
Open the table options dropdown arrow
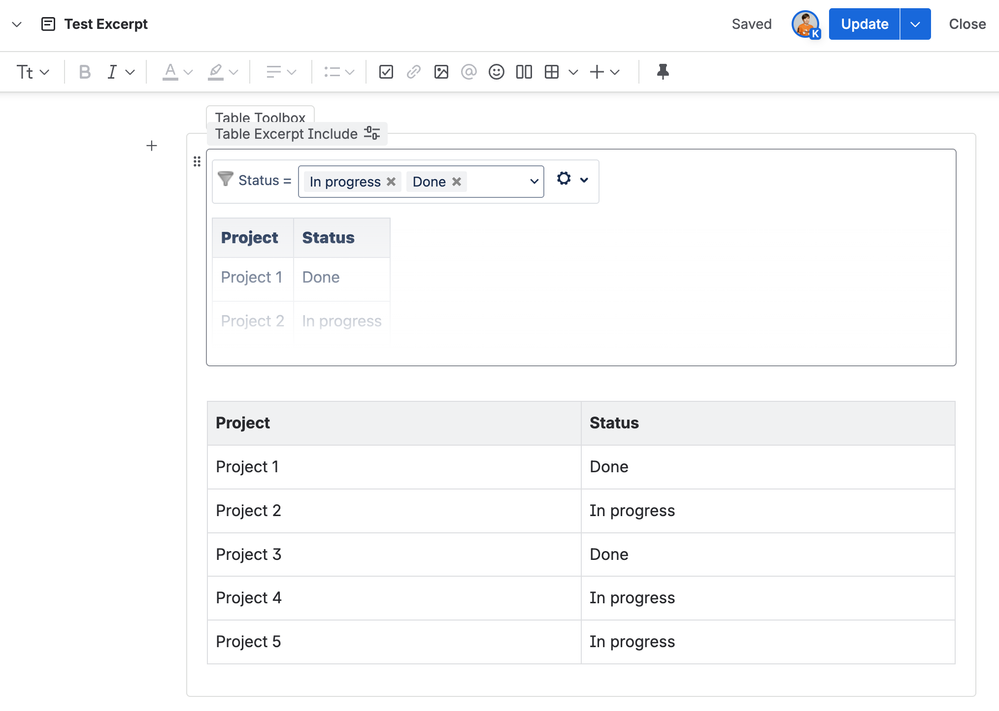pos(573,72)
